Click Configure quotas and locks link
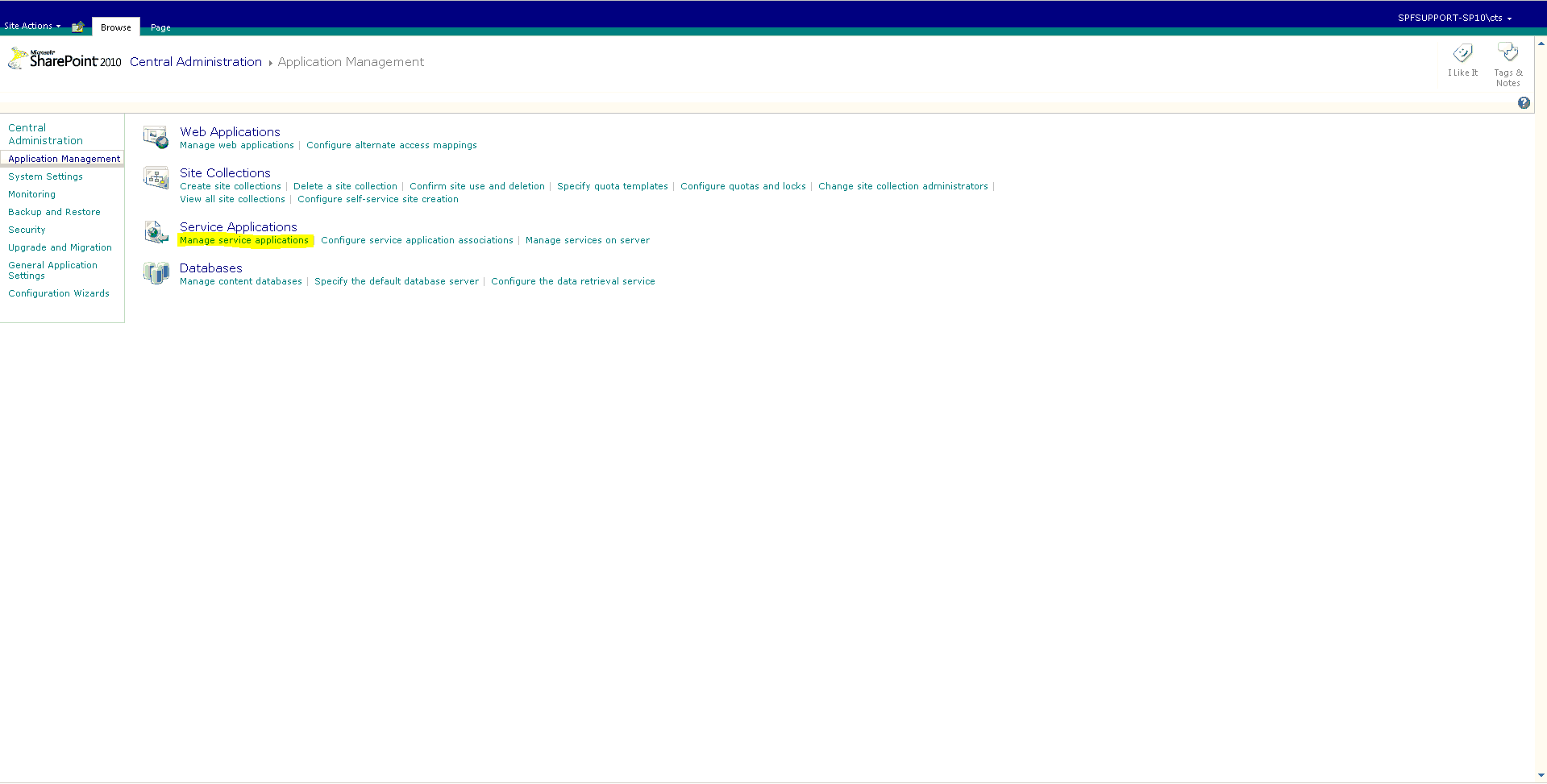The image size is (1547, 784). [743, 186]
